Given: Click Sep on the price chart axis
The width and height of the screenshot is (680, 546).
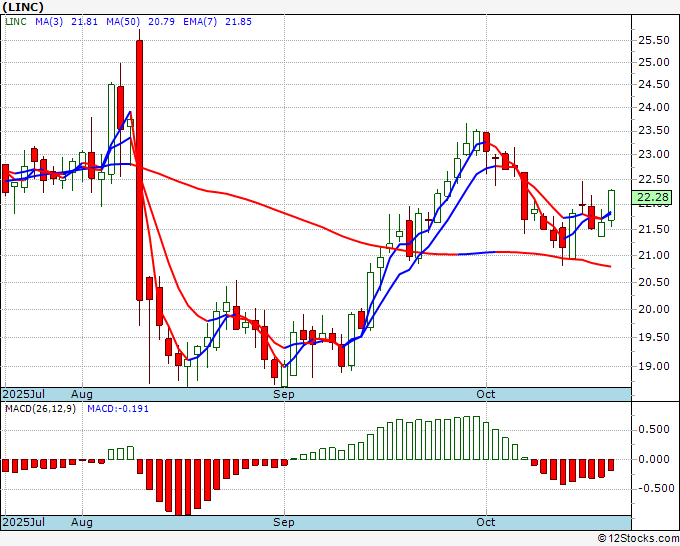Looking at the screenshot, I should [x=284, y=394].
